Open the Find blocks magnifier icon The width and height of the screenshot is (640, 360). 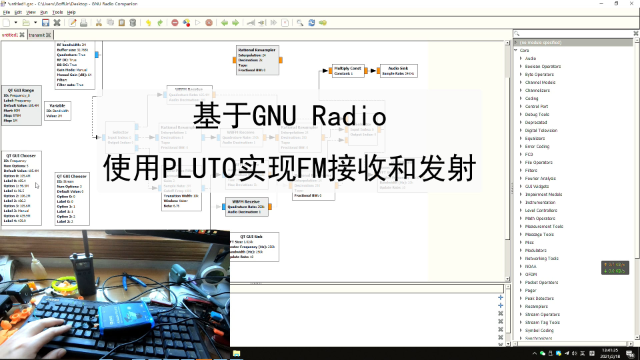(300, 23)
